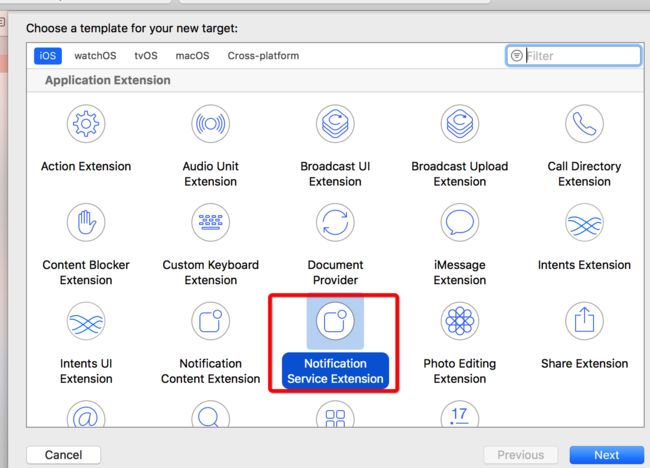Select the Broadcast Upload Extension icon
The width and height of the screenshot is (650, 468).
click(x=460, y=124)
